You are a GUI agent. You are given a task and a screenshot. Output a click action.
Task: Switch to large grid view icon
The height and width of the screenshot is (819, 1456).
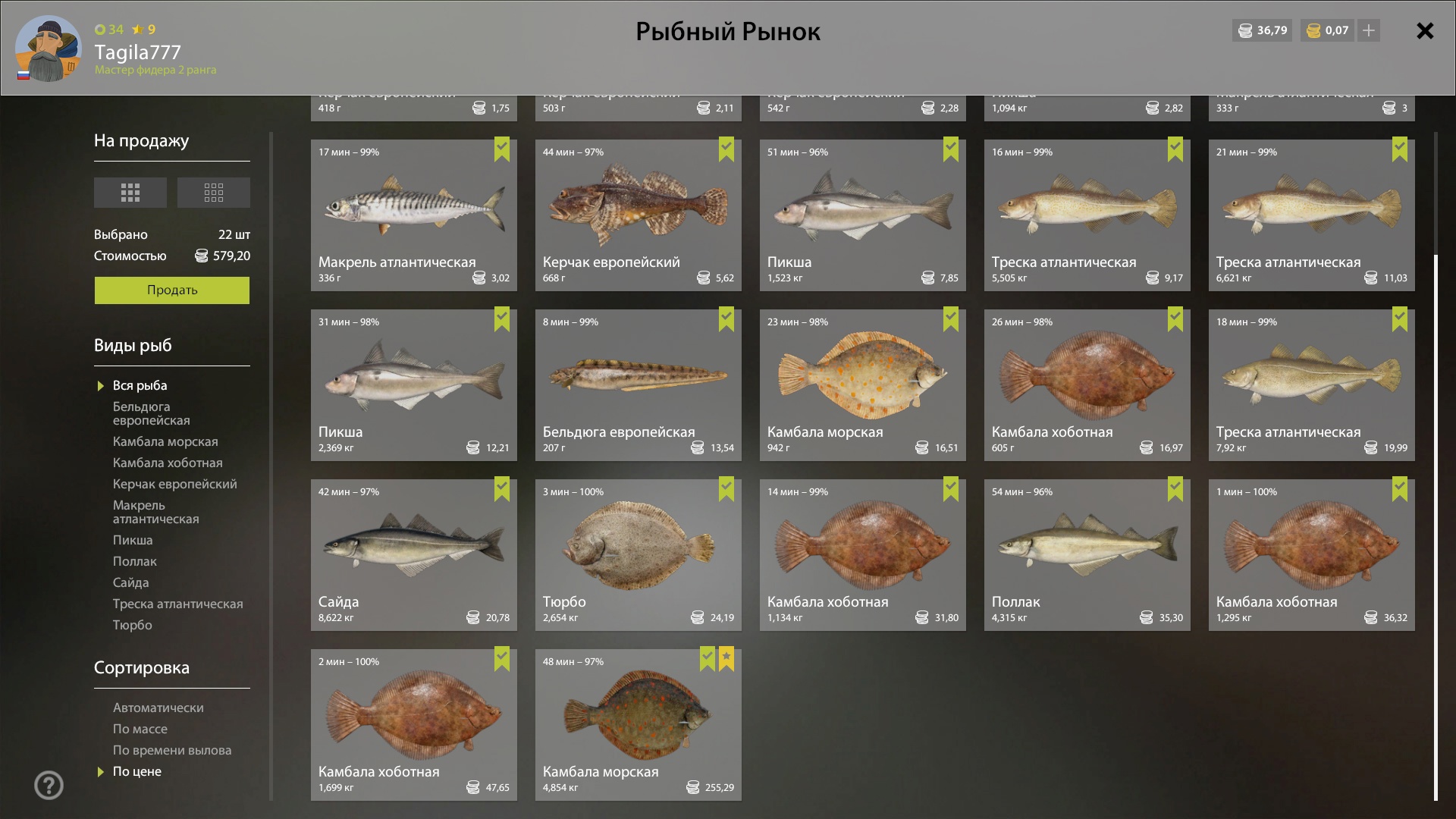(130, 193)
